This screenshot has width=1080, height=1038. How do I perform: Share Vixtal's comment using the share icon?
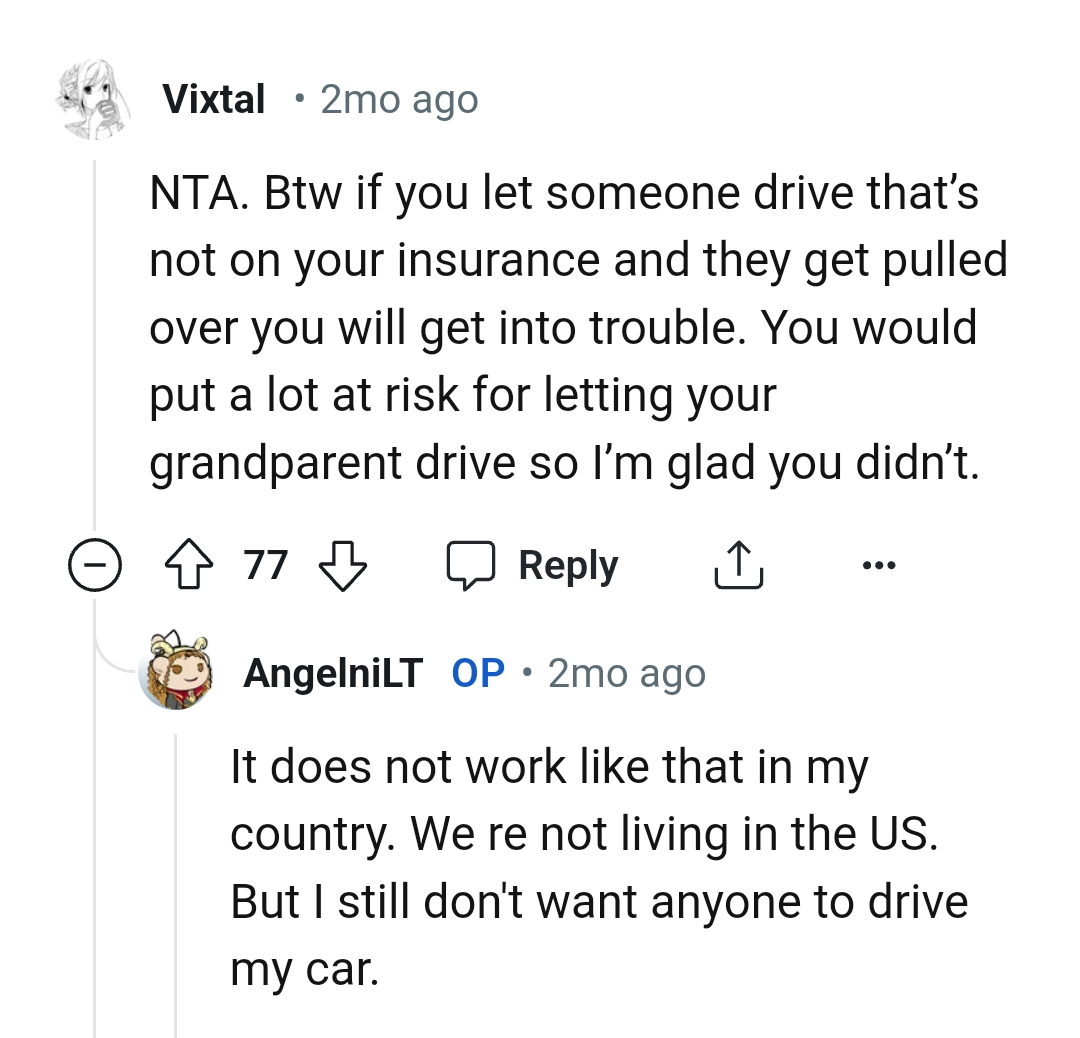click(738, 563)
